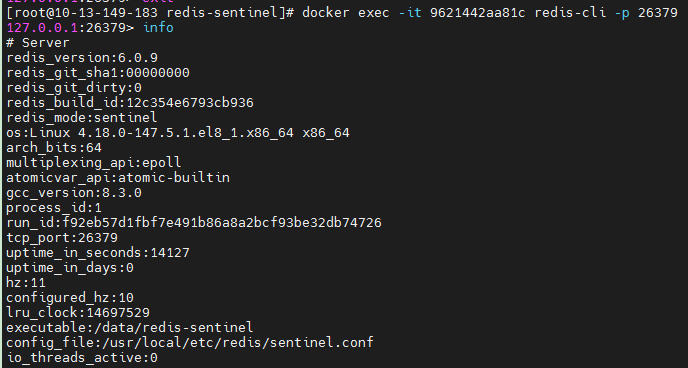Click the '# Server' section header
Screen dimensions: 688x368
point(38,43)
